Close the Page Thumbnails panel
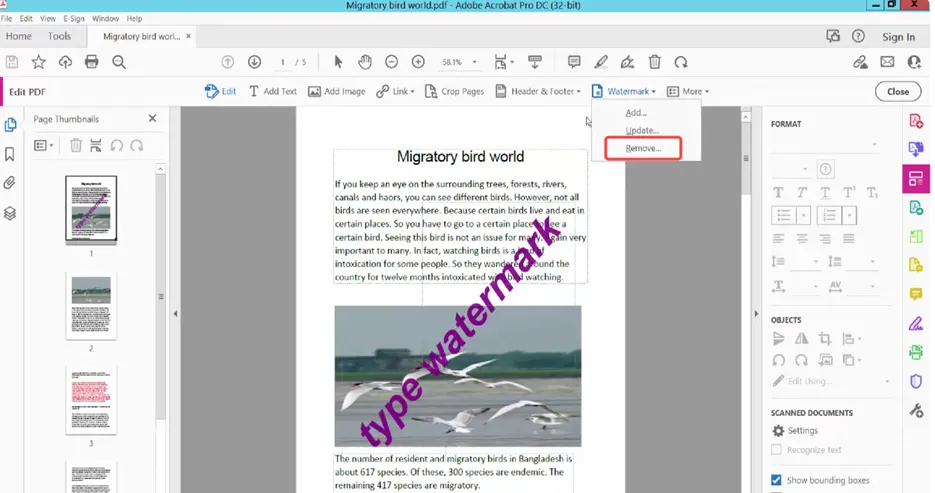The width and height of the screenshot is (935, 493). [152, 119]
